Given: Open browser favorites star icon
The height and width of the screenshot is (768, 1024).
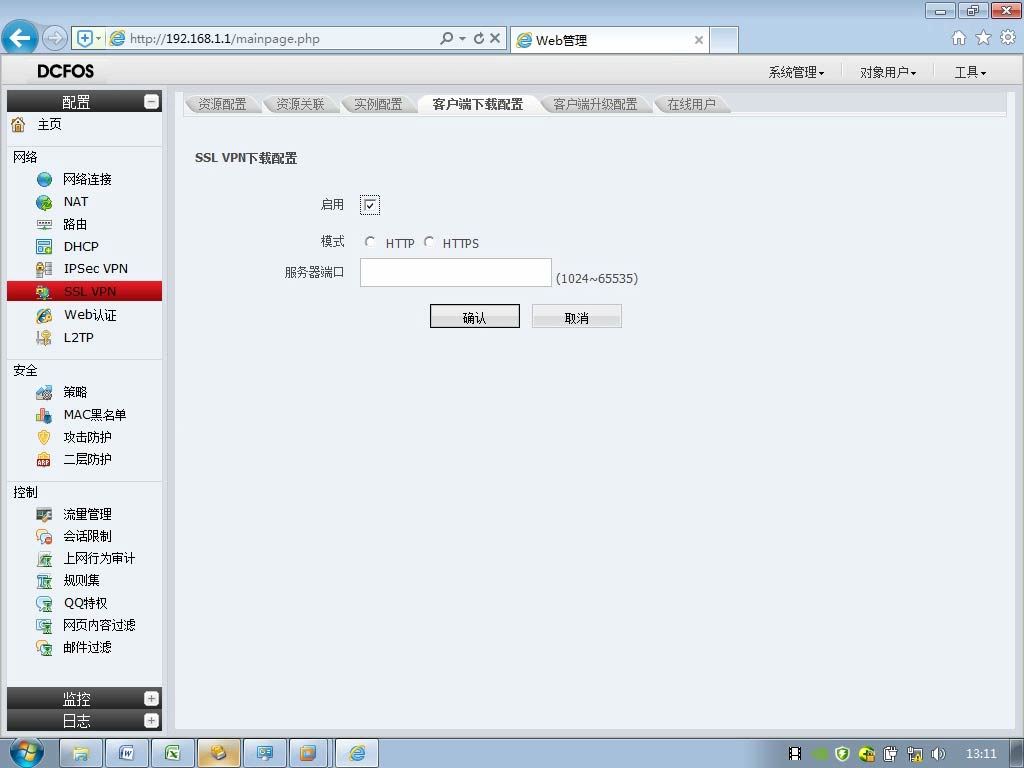Looking at the screenshot, I should click(x=983, y=38).
